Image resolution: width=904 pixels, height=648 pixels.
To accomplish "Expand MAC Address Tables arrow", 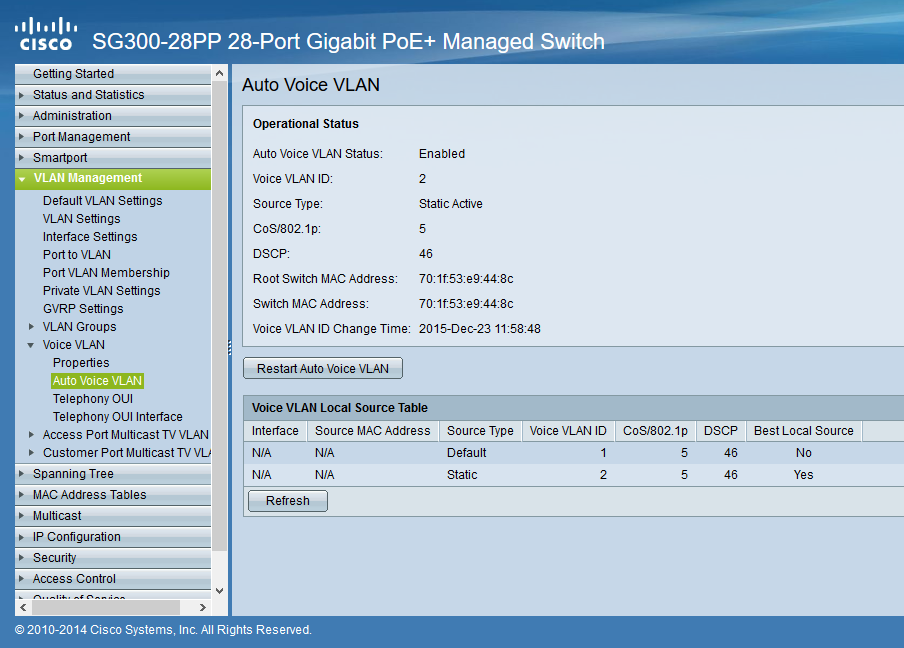I will click(x=21, y=495).
